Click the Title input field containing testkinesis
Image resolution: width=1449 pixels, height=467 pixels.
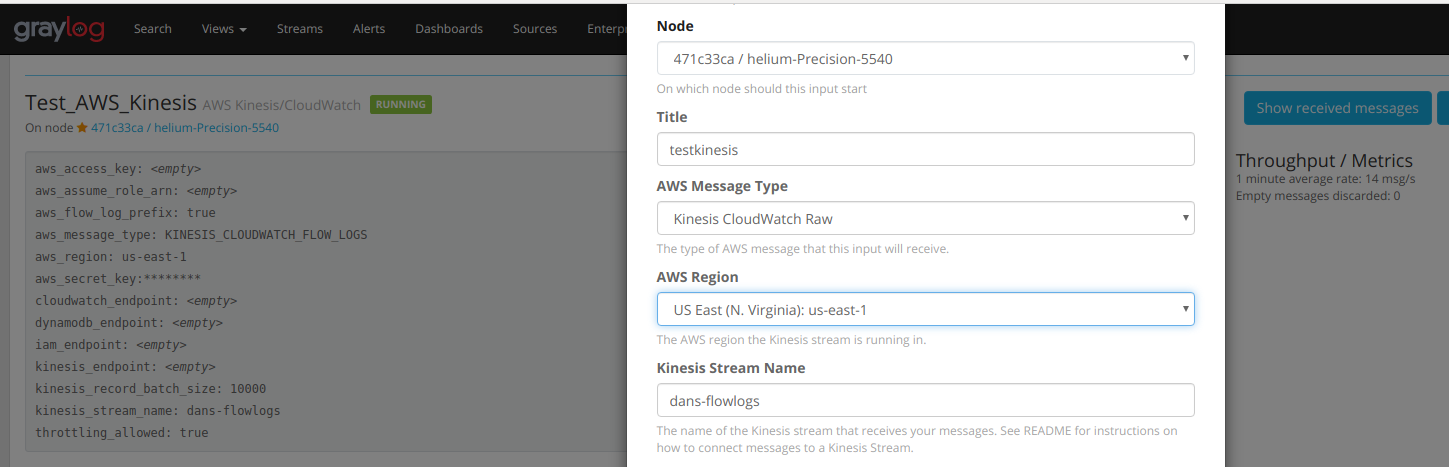tap(925, 150)
